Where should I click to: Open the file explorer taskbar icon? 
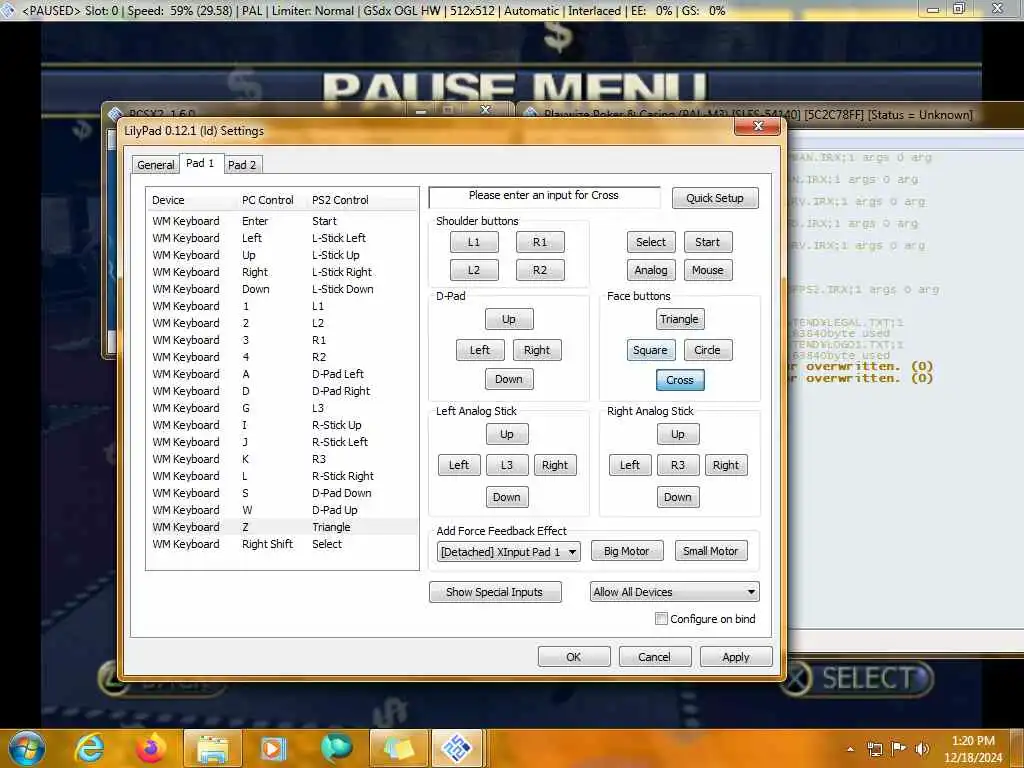pyautogui.click(x=213, y=748)
